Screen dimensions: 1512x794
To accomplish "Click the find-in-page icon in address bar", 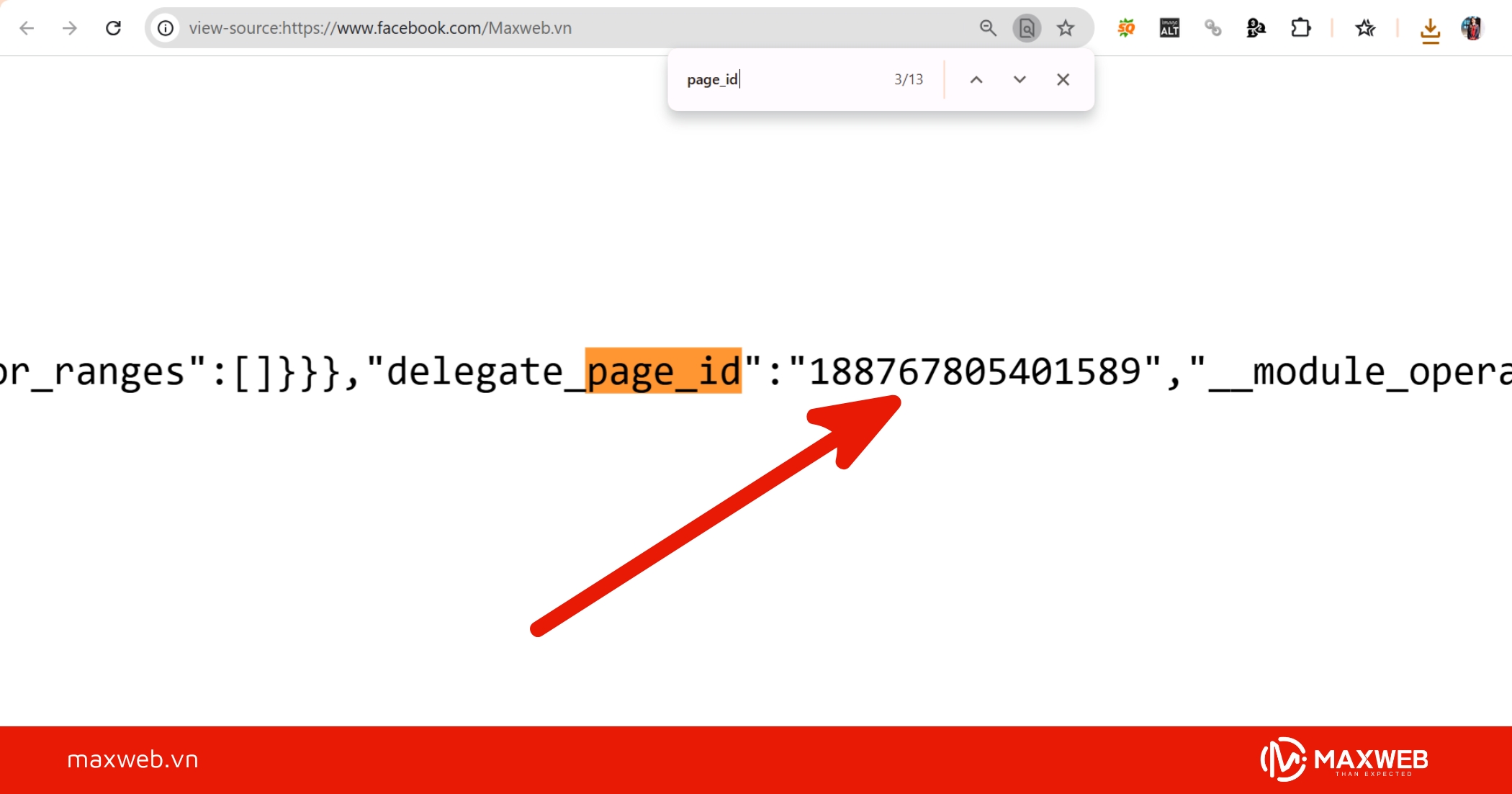I will (x=1027, y=28).
